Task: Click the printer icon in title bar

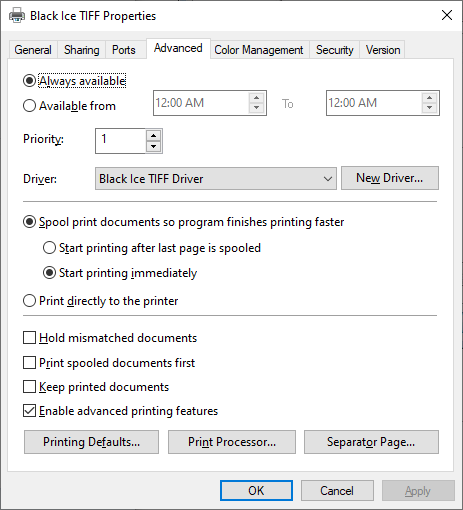Action: [x=17, y=16]
